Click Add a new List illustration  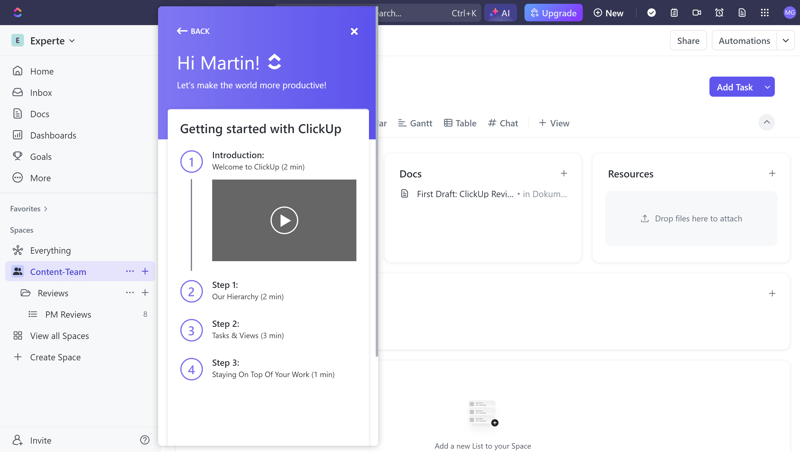(x=483, y=413)
